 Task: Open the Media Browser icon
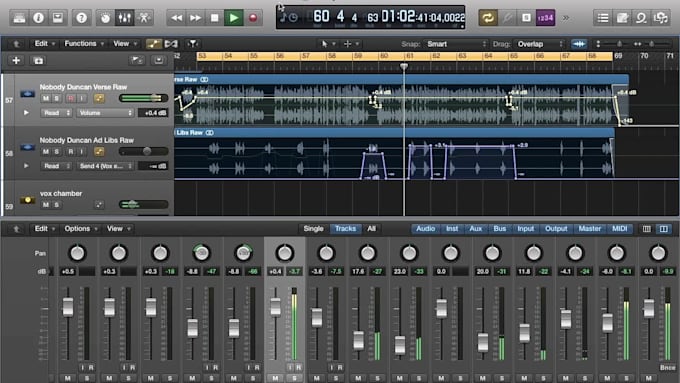pos(660,18)
